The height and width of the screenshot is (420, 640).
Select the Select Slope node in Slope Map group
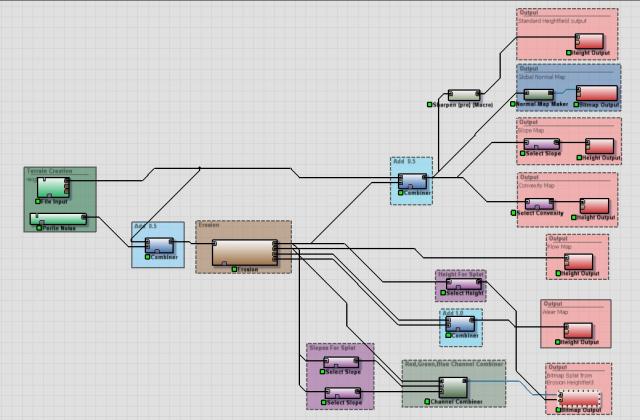(x=542, y=144)
